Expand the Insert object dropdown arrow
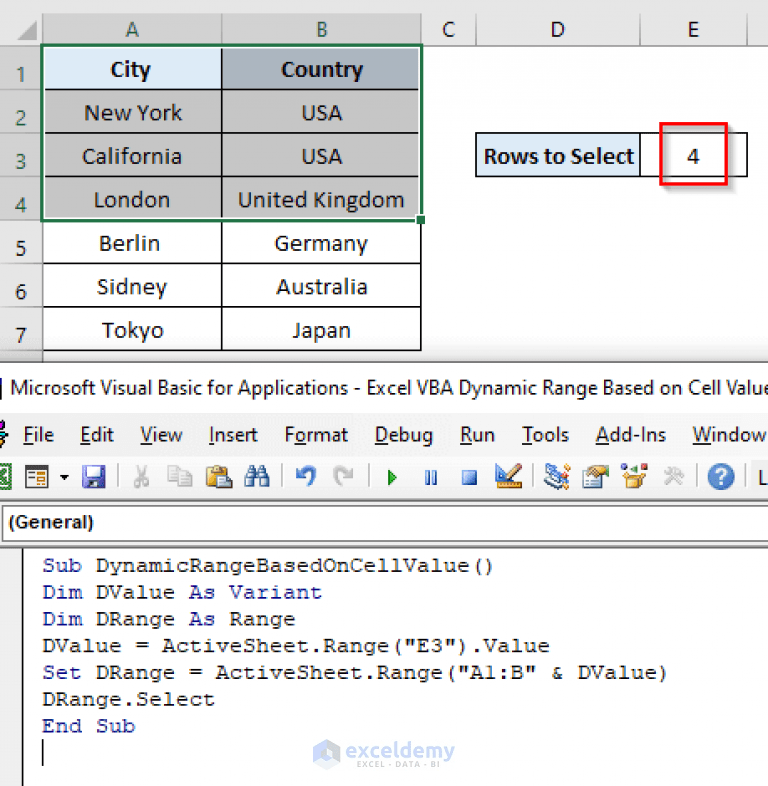Screen dimensions: 768x786 [64, 477]
